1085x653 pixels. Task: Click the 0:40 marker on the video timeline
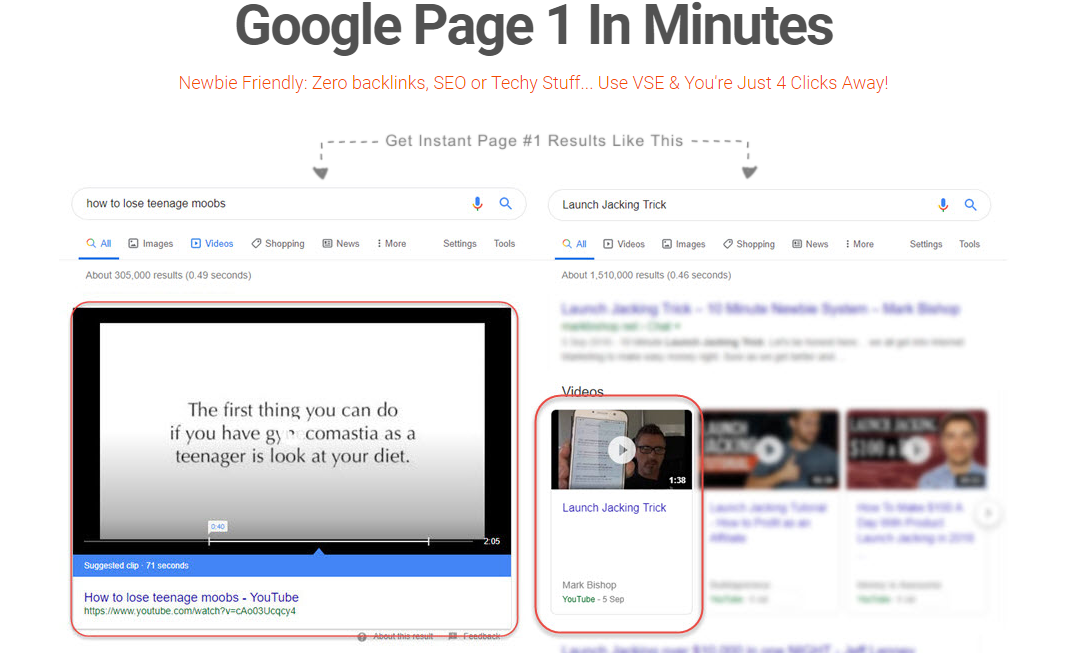218,527
